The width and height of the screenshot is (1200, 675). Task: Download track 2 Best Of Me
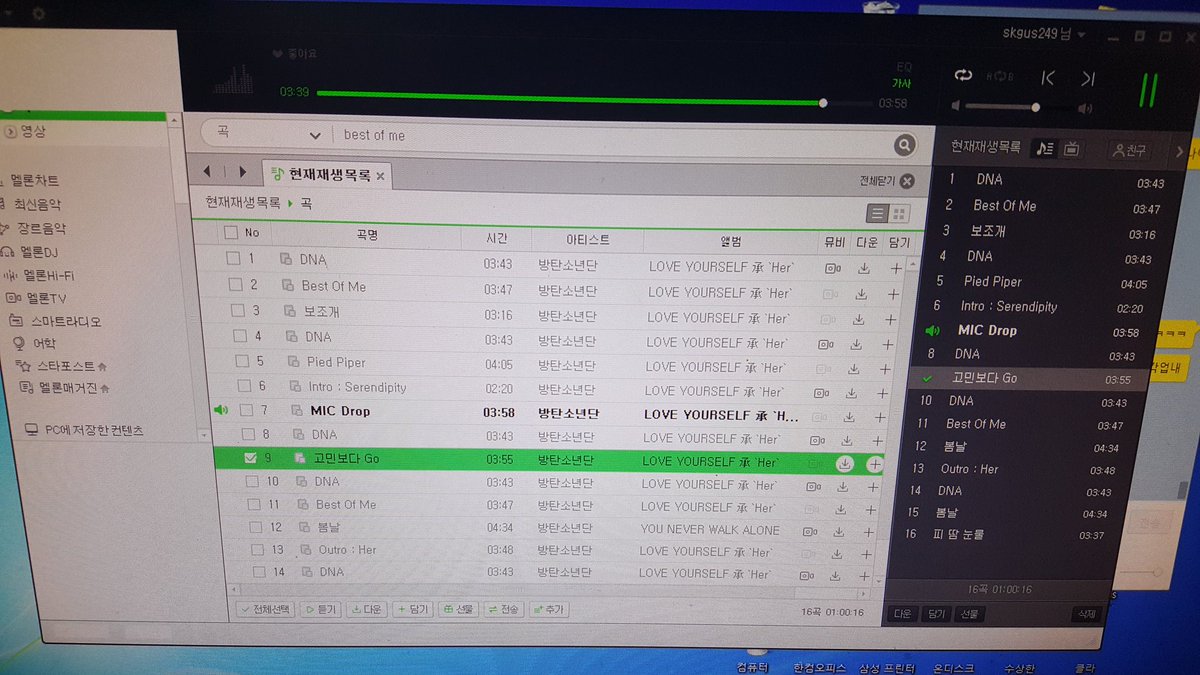pos(861,294)
